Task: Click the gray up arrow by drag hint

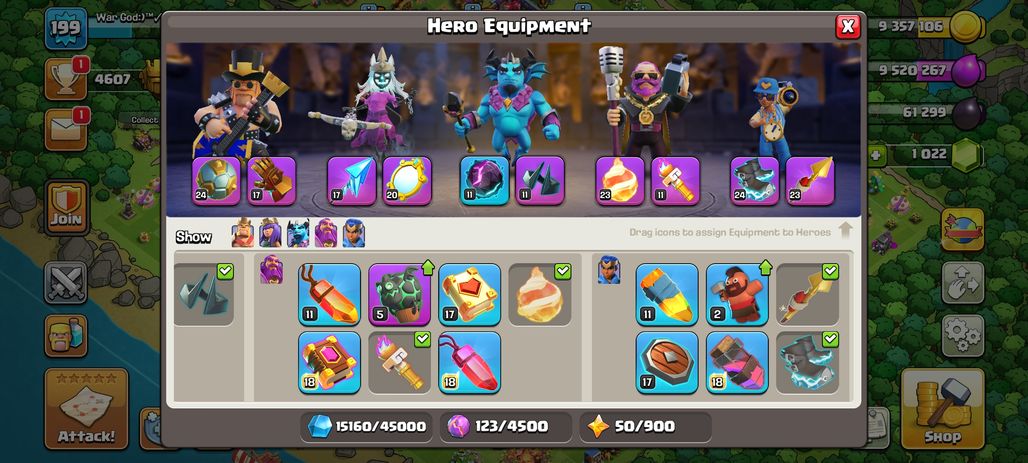Action: [x=845, y=231]
